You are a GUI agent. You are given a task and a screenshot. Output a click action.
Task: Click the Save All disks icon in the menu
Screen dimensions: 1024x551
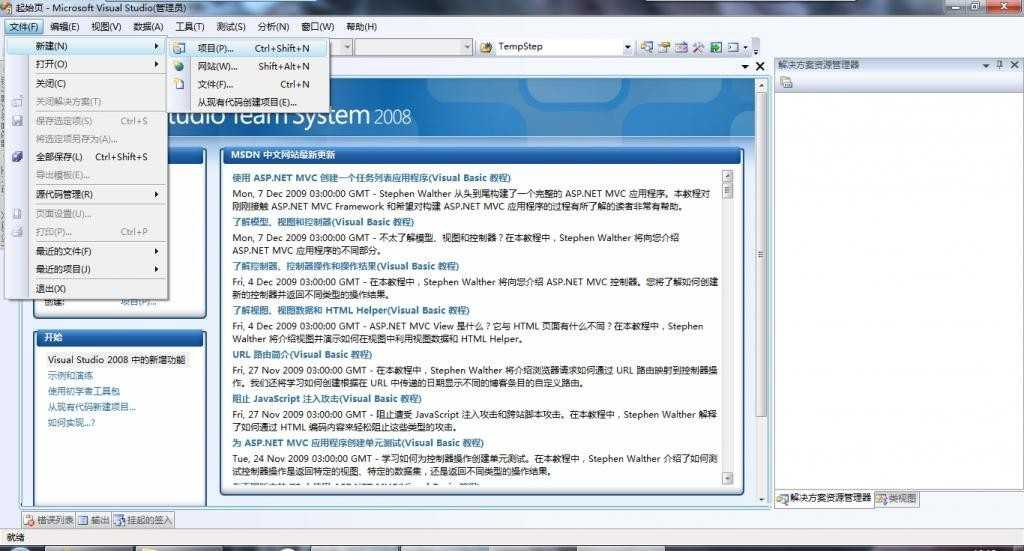click(x=18, y=157)
